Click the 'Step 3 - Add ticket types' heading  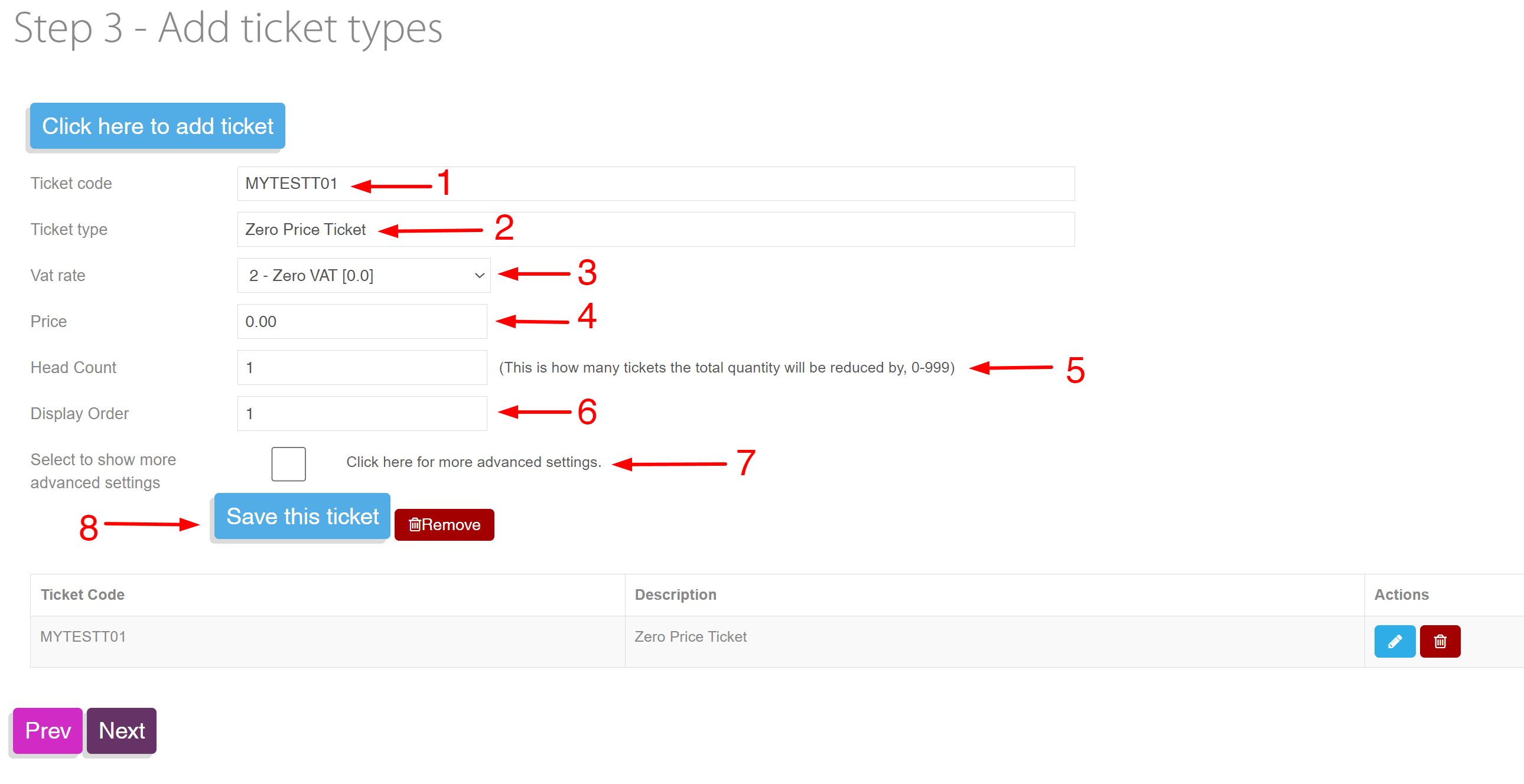click(228, 28)
